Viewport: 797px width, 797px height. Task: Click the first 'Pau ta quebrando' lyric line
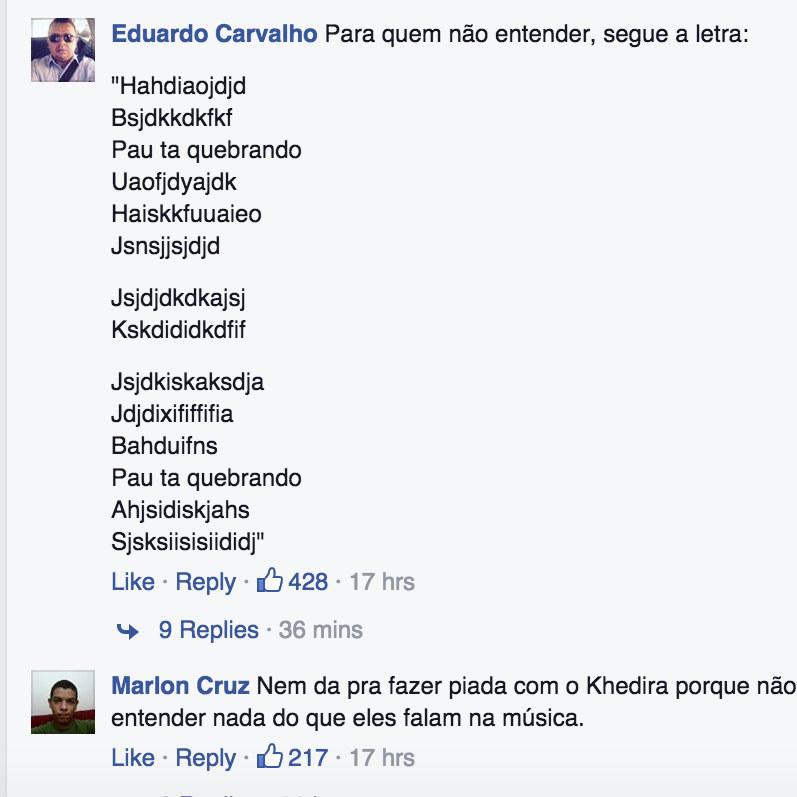click(x=206, y=150)
